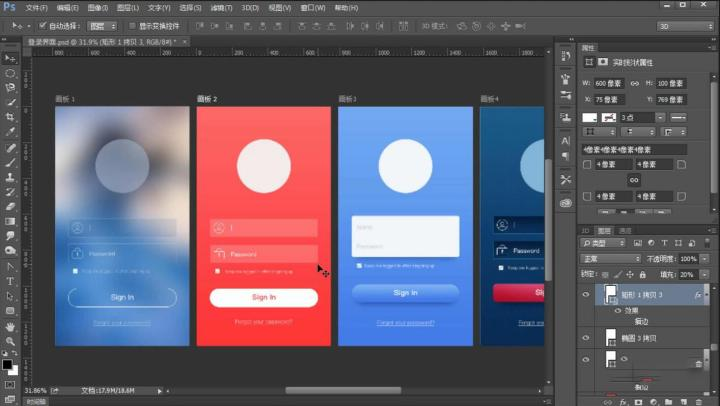The image size is (720, 406).
Task: Click the Sign In button on red artboard
Action: pyautogui.click(x=263, y=297)
